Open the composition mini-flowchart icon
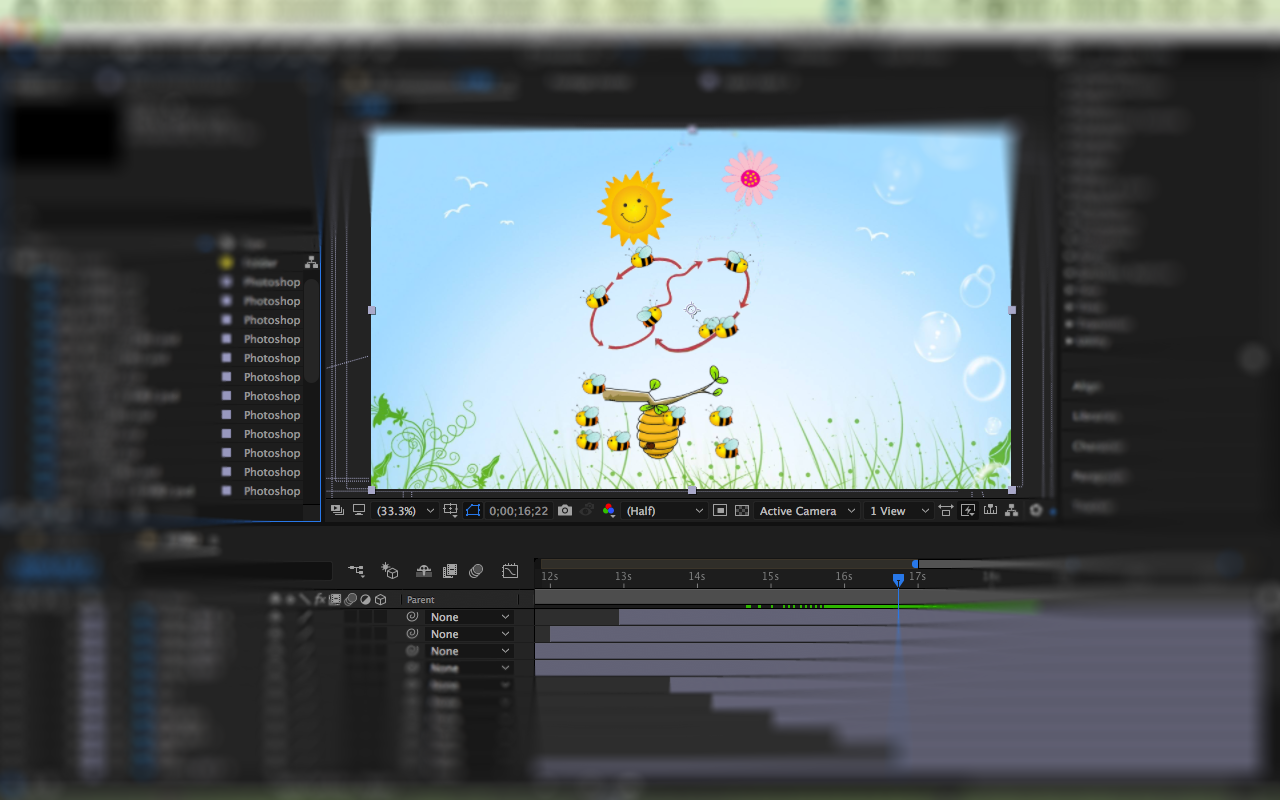The width and height of the screenshot is (1280, 800). click(356, 571)
